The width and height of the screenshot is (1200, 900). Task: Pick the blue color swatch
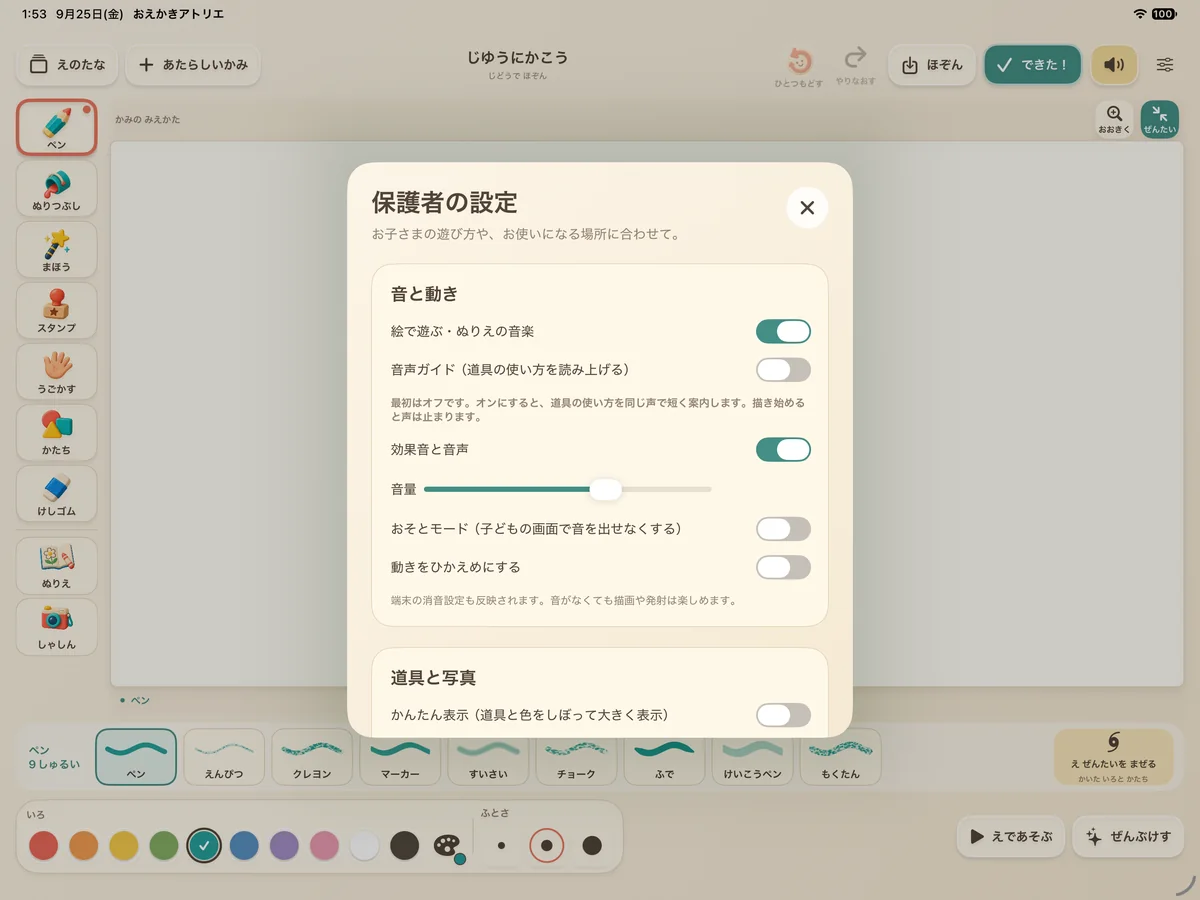[x=244, y=846]
